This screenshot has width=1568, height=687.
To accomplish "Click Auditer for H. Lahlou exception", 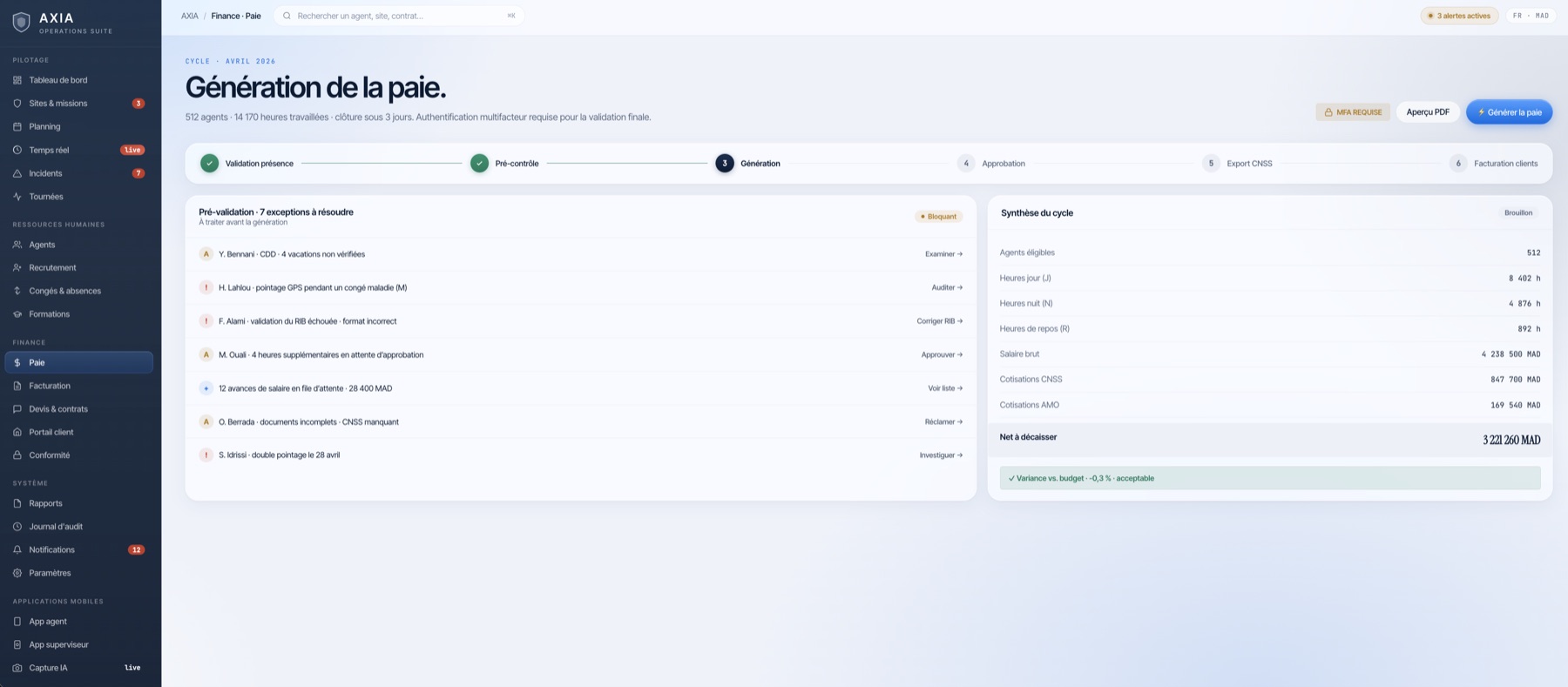I will pos(947,287).
